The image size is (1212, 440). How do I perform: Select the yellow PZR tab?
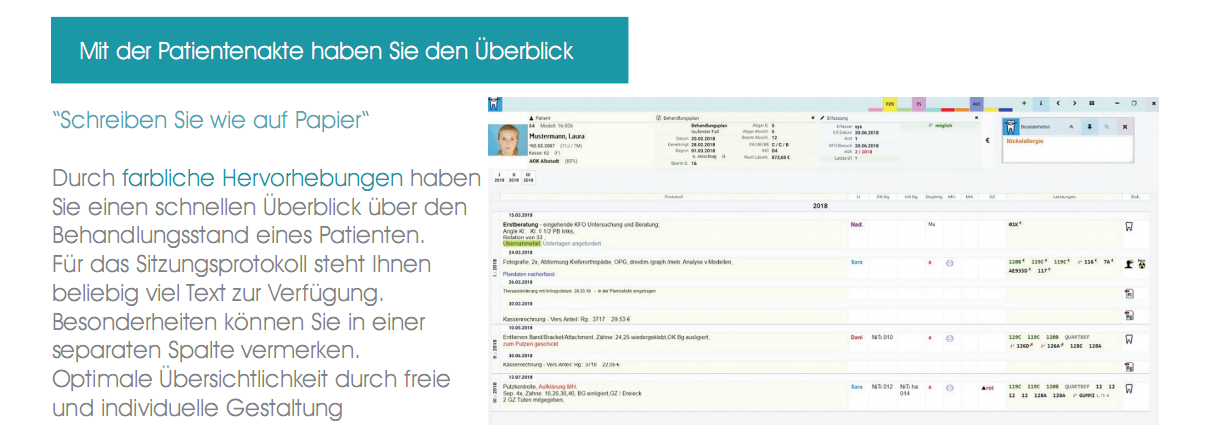pyautogui.click(x=889, y=103)
